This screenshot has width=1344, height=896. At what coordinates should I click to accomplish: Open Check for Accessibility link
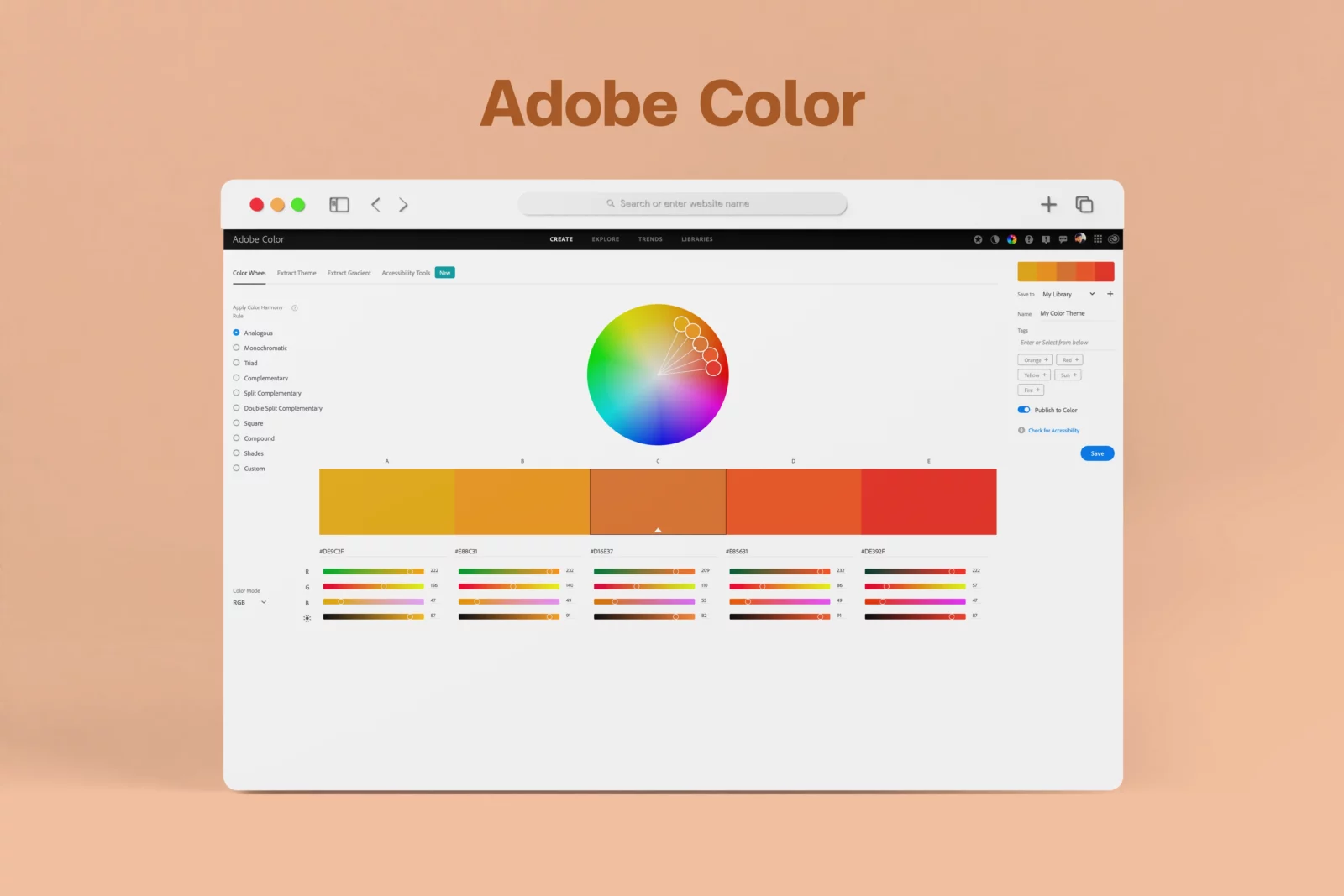coord(1053,431)
